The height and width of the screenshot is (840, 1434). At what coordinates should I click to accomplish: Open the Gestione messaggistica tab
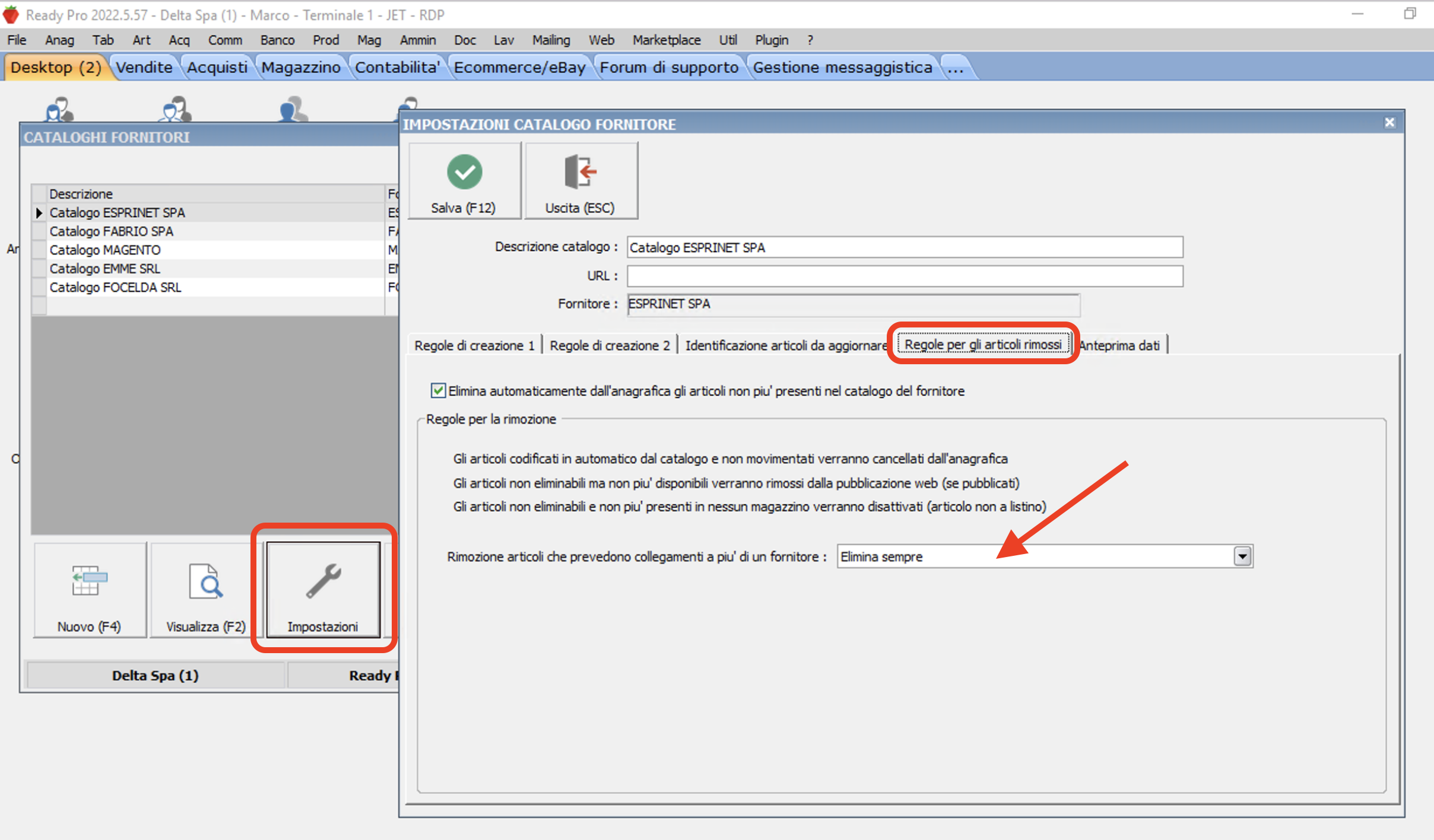(843, 67)
